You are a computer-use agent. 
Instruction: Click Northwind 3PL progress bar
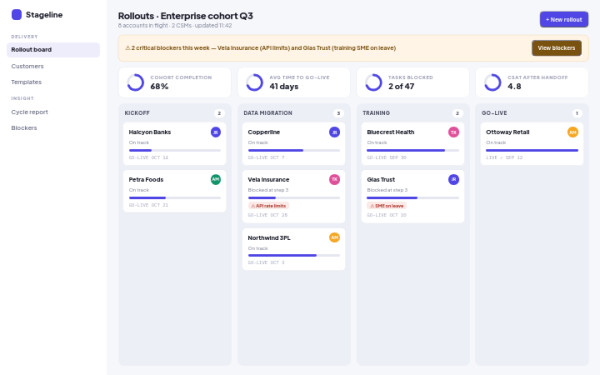pos(294,255)
